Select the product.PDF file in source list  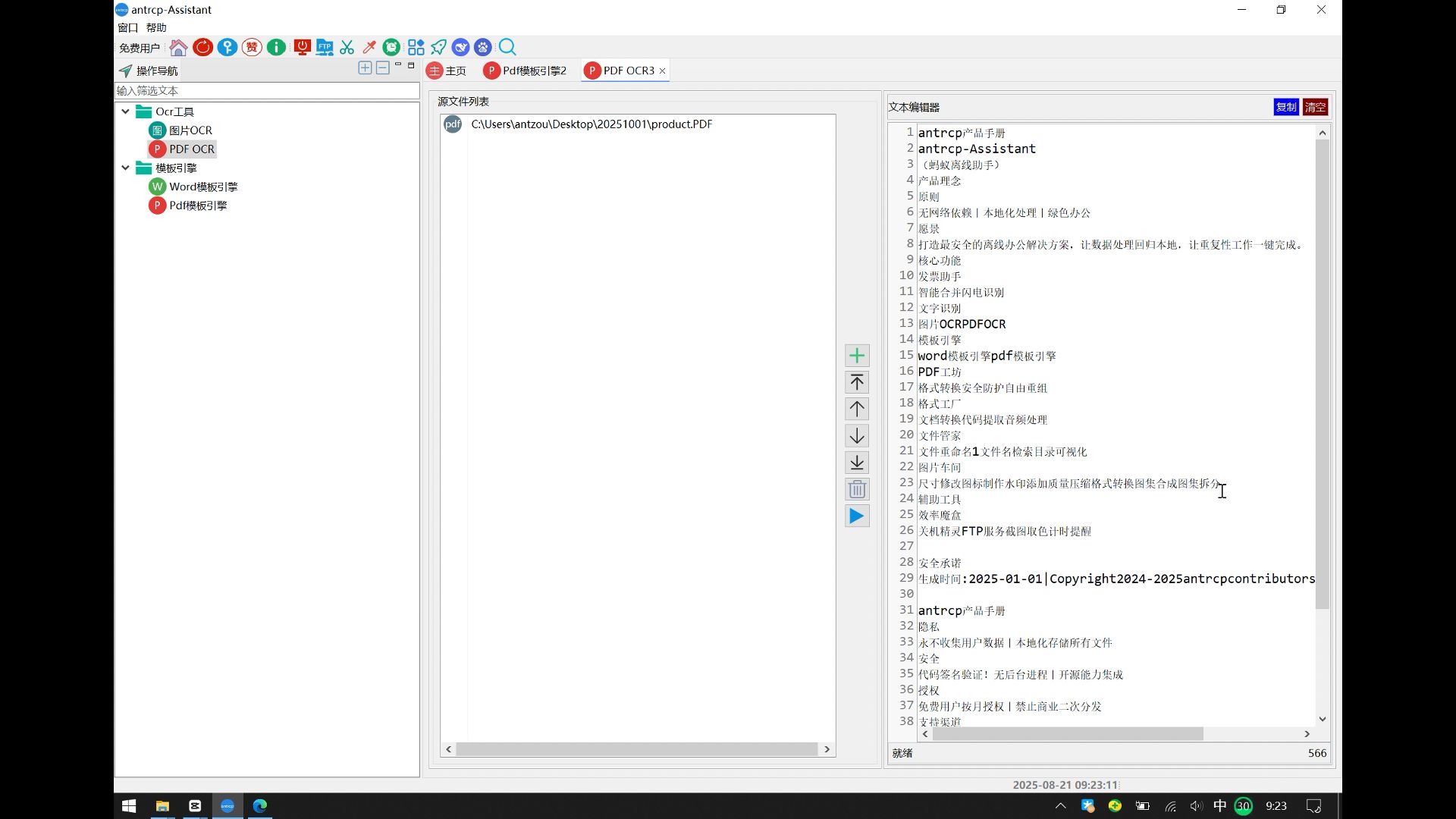coord(591,124)
